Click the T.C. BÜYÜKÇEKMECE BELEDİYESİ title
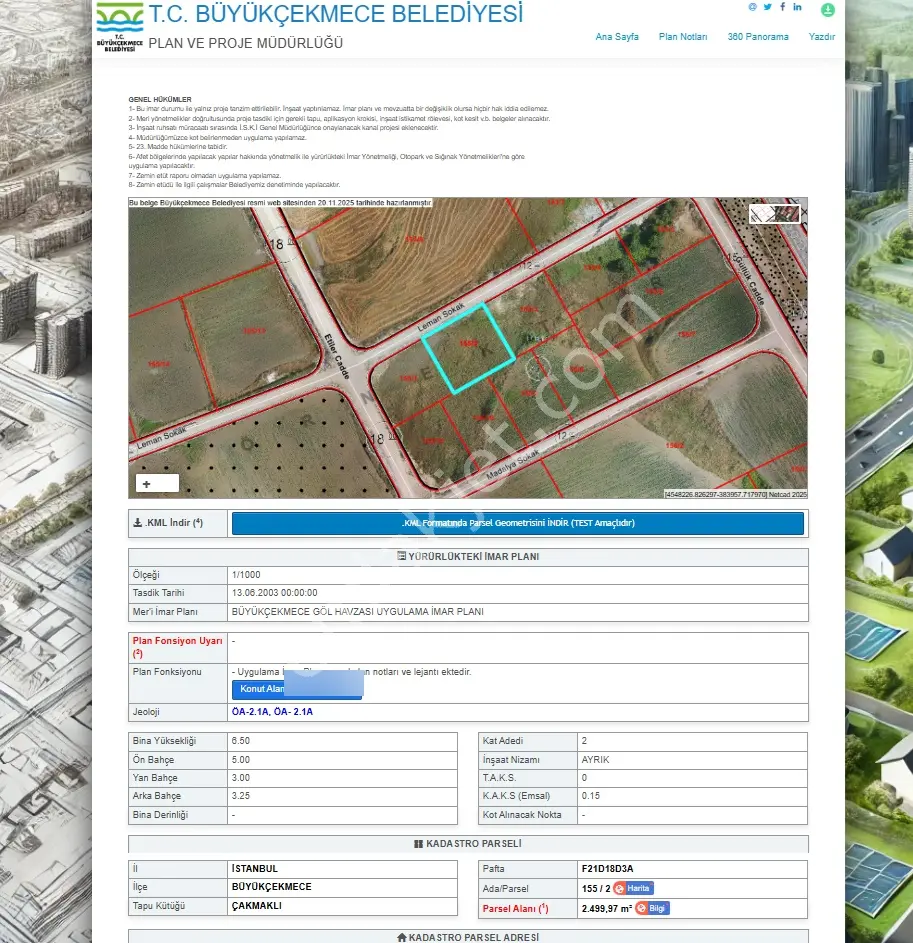913x943 pixels. pos(336,14)
